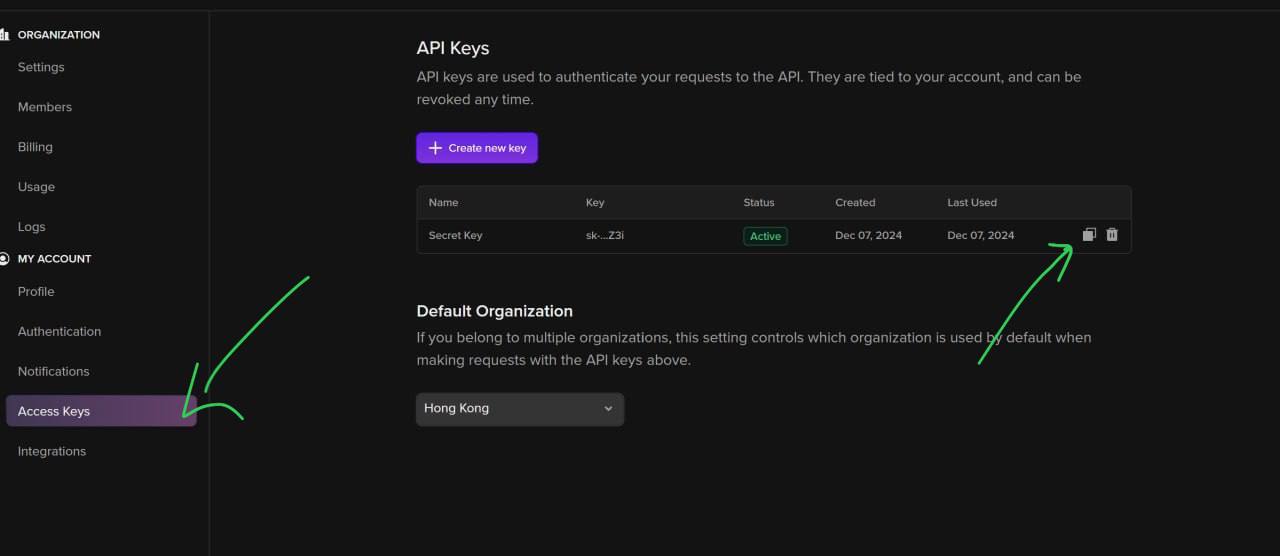
Task: Click the Create new key button
Action: (x=477, y=148)
